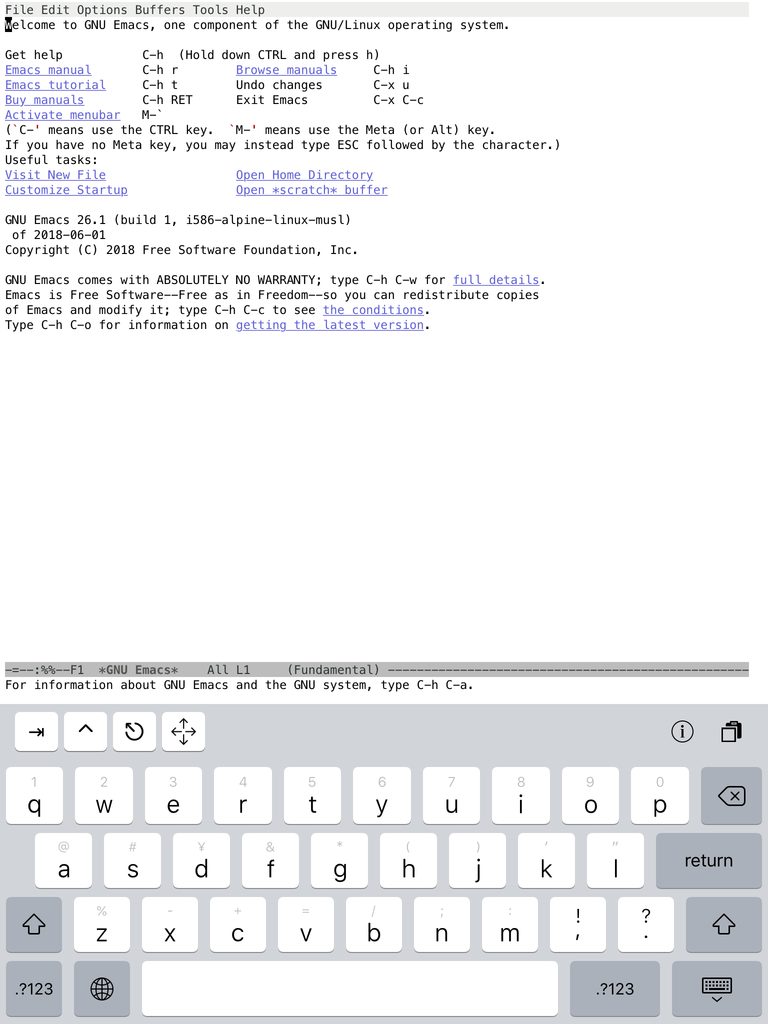Viewport: 768px width, 1024px height.
Task: Tap the space bar
Action: pos(350,989)
